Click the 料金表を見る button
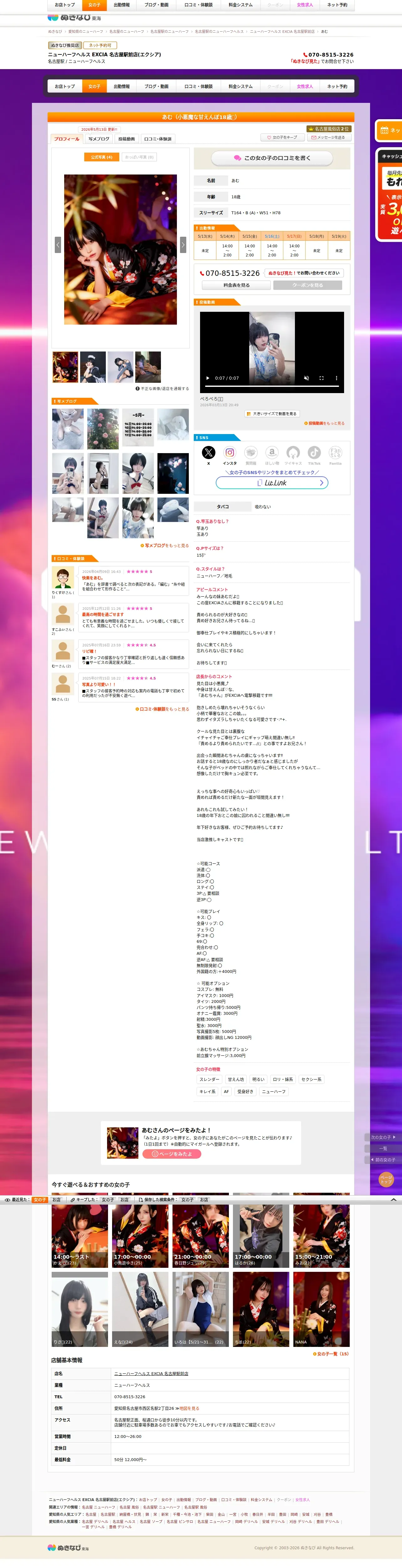402x1568 pixels. (236, 285)
